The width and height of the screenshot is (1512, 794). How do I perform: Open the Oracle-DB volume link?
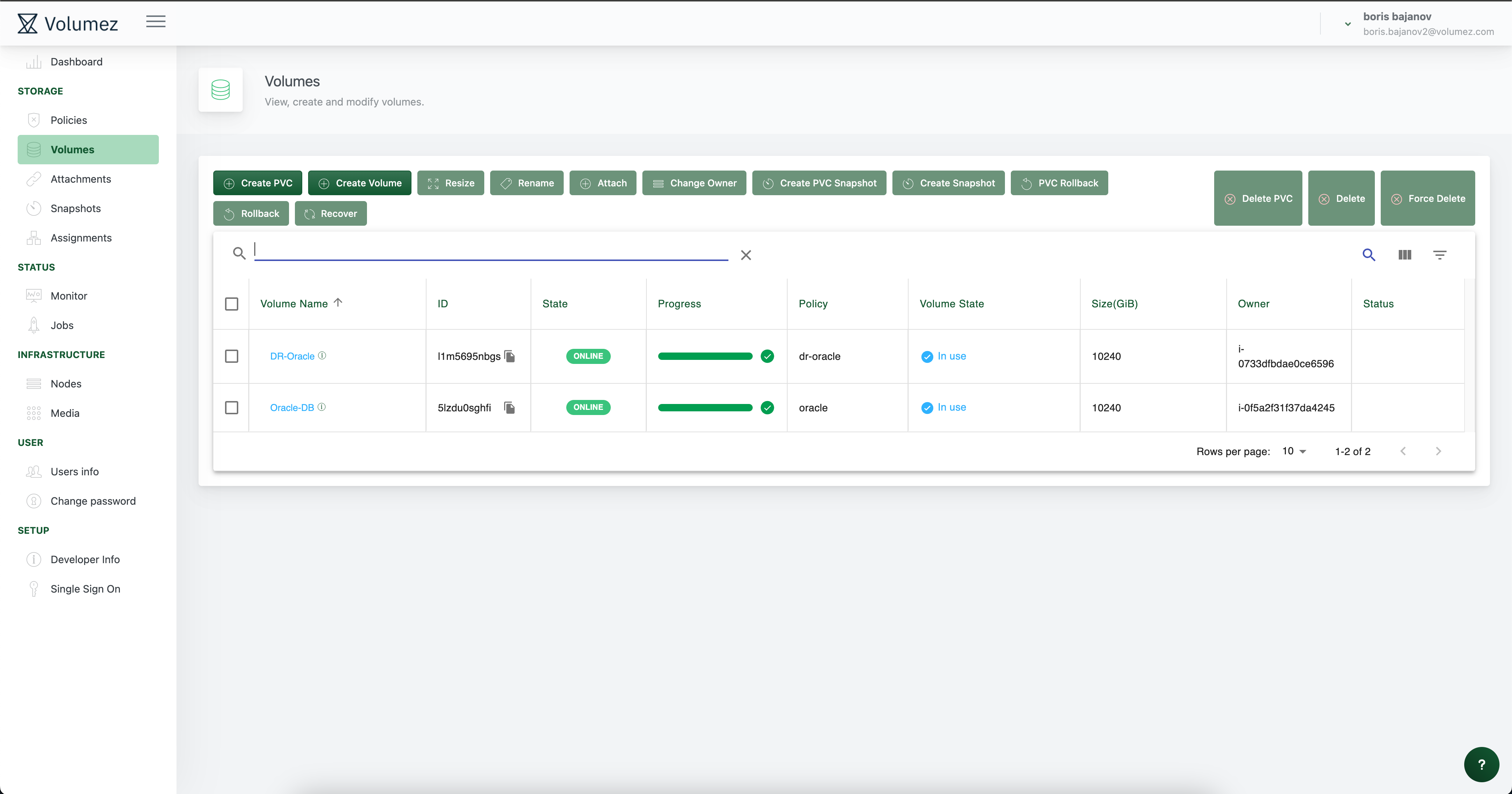[292, 407]
